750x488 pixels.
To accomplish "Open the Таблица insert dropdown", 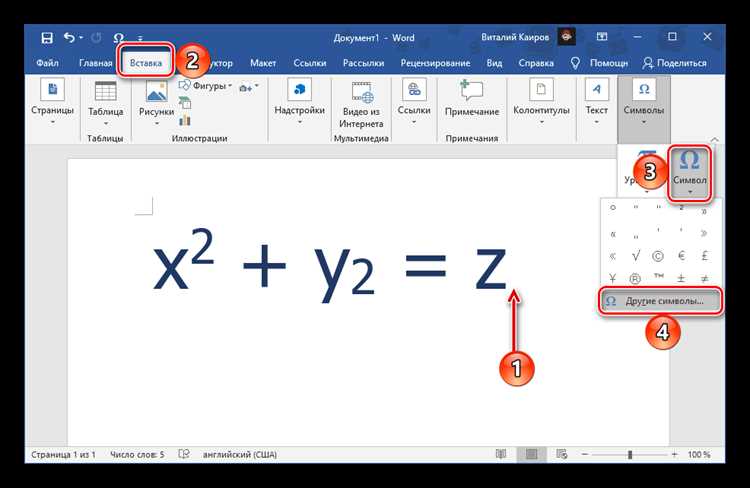I will point(106,104).
